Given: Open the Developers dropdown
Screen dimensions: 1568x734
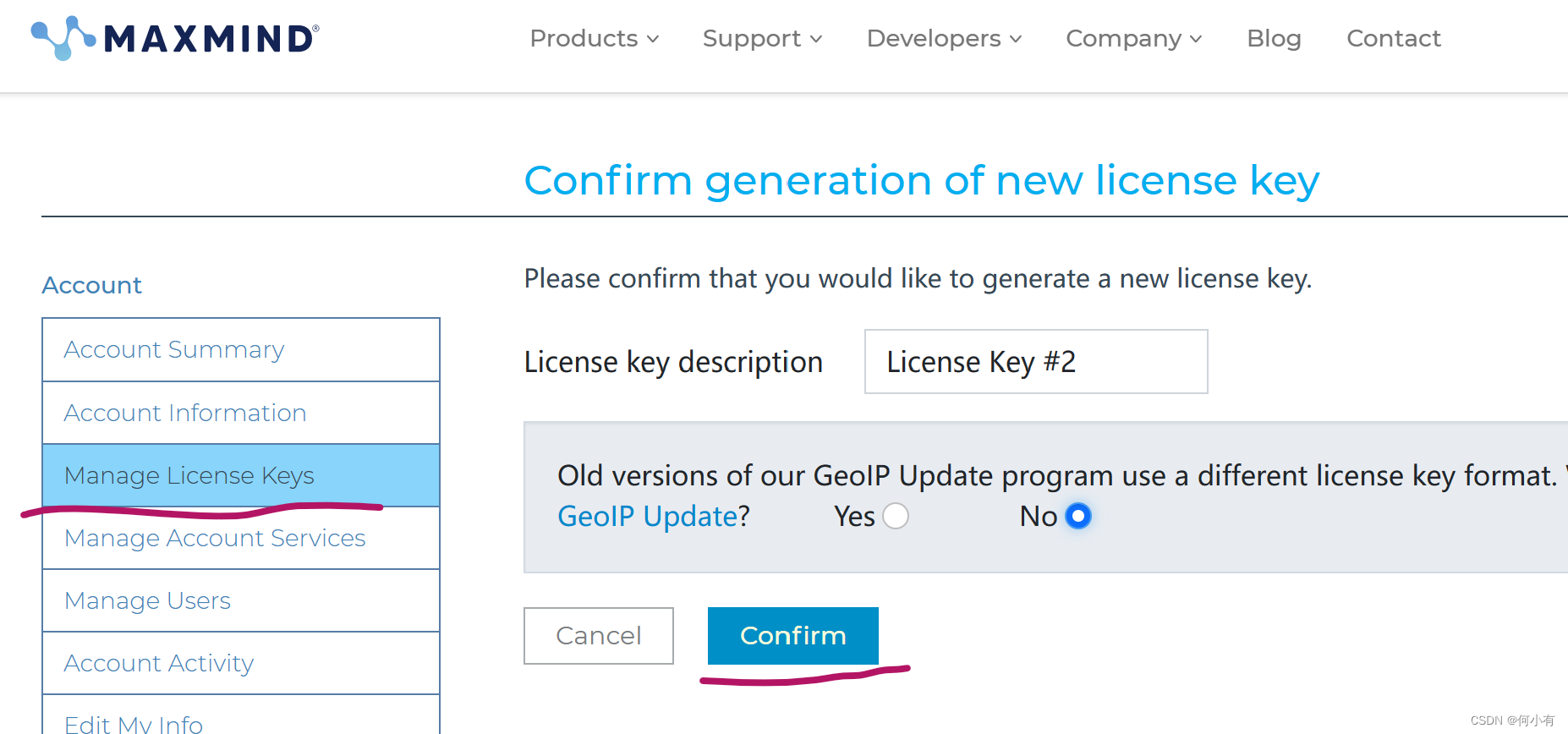Looking at the screenshot, I should [x=944, y=39].
